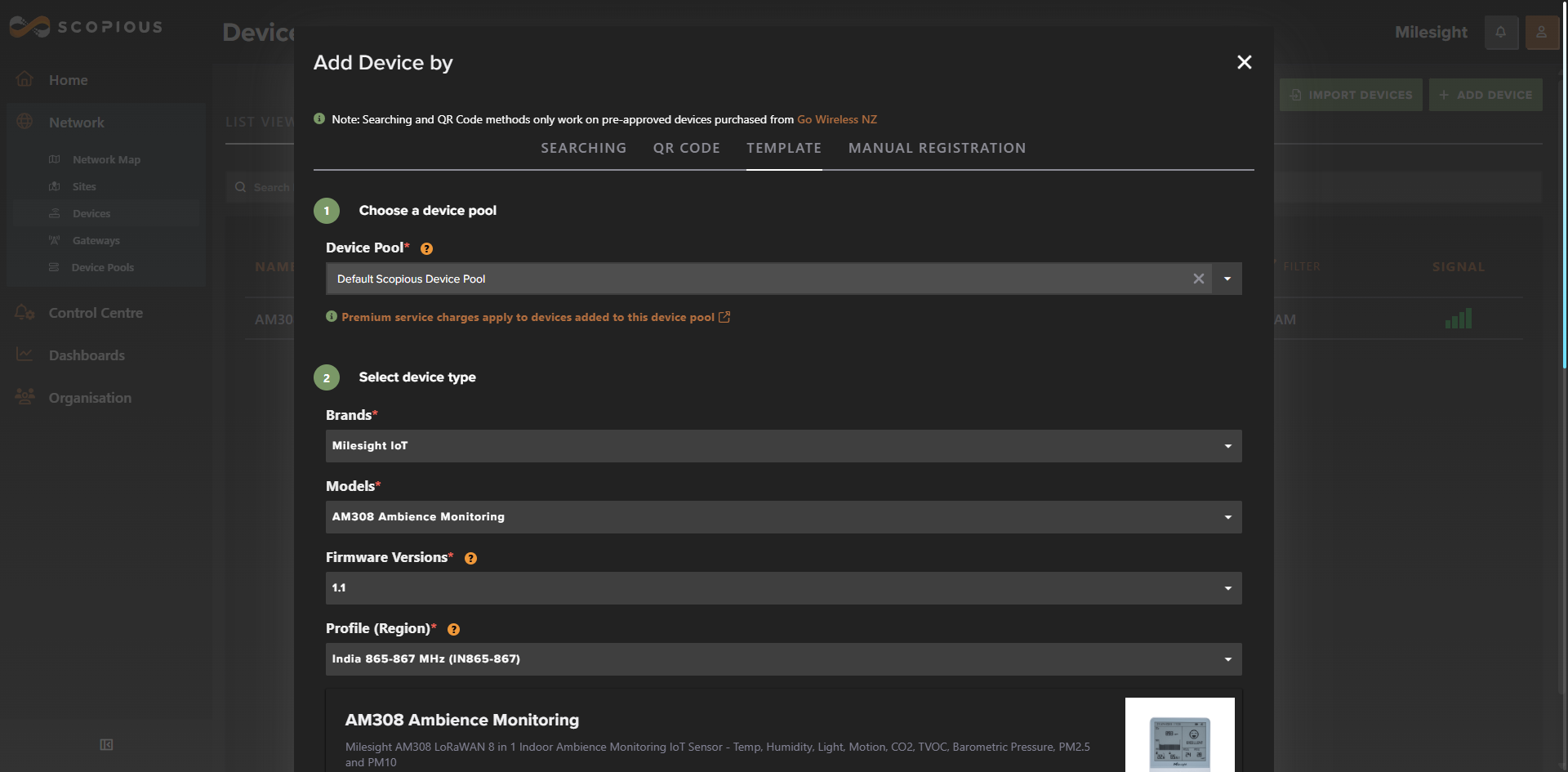
Task: Open Device Pools in the sidebar
Action: click(x=103, y=267)
